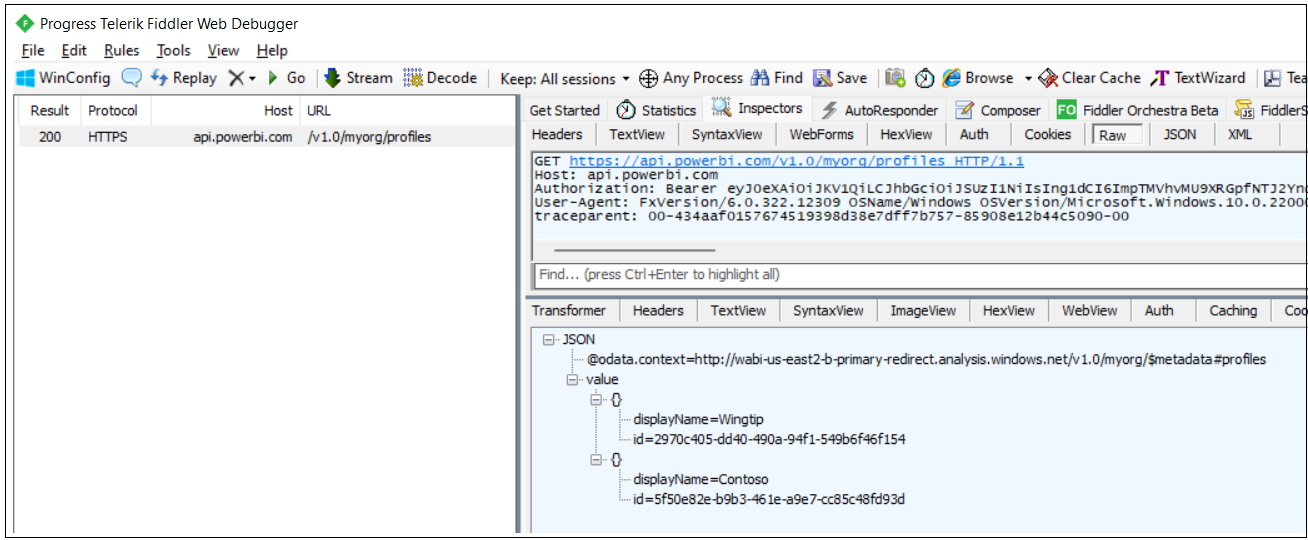The width and height of the screenshot is (1308, 540).
Task: Switch to the Inspectors tab
Action: tap(758, 108)
